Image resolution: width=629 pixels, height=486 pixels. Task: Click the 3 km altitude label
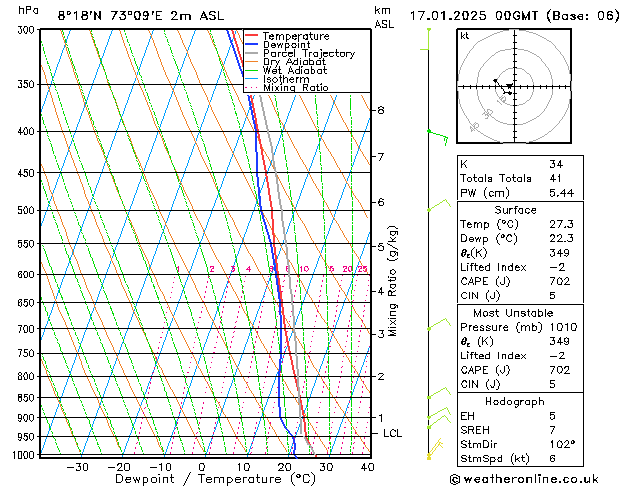[x=381, y=334]
